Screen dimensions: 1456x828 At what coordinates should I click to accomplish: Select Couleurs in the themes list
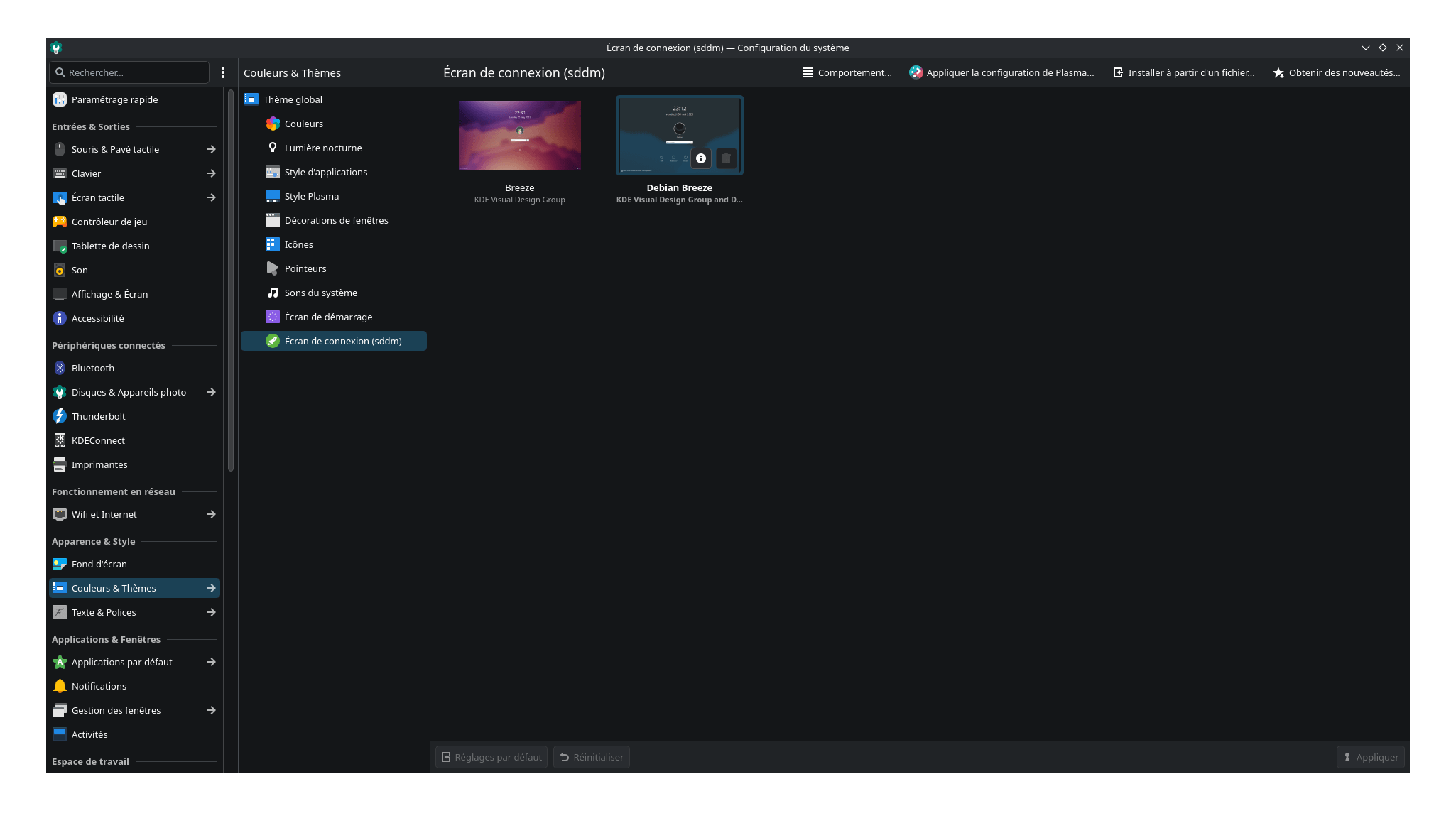click(334, 124)
